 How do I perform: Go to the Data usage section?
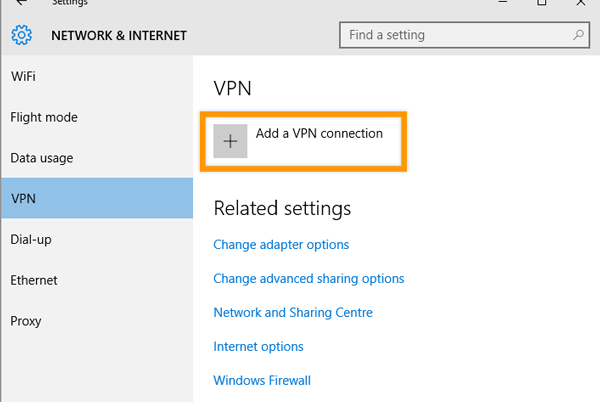[x=42, y=158]
